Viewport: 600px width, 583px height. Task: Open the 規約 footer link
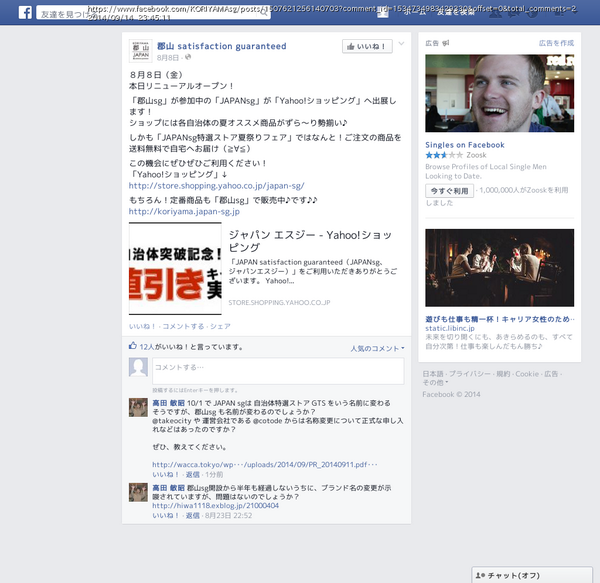[503, 374]
